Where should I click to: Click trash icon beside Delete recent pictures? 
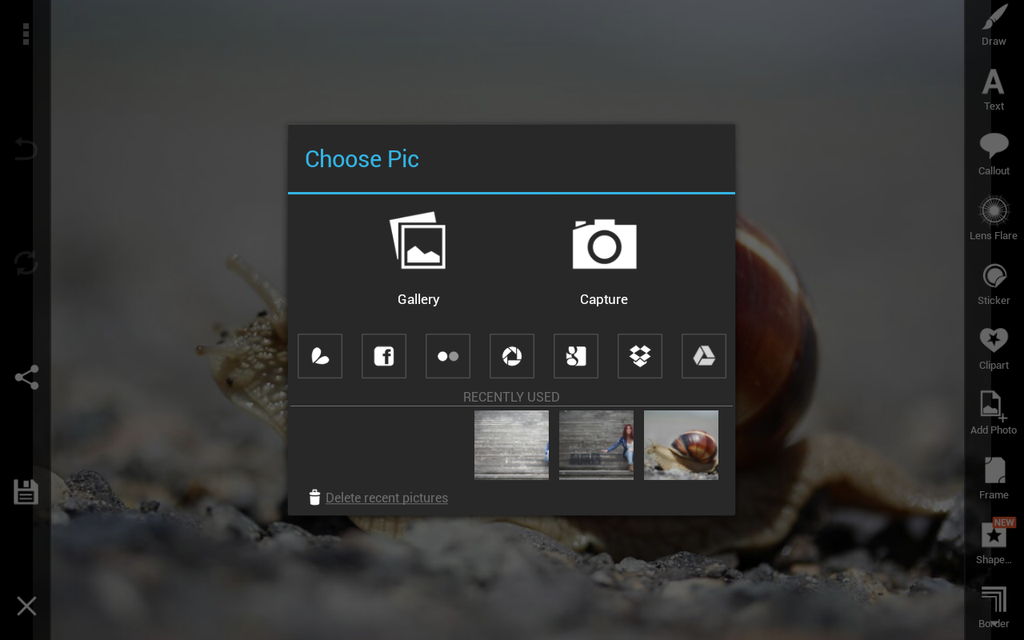click(314, 497)
